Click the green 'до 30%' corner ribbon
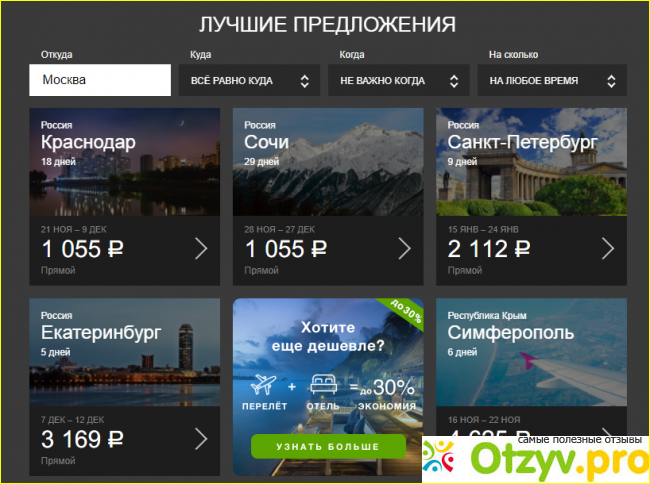This screenshot has height=484, width=650. 404,312
